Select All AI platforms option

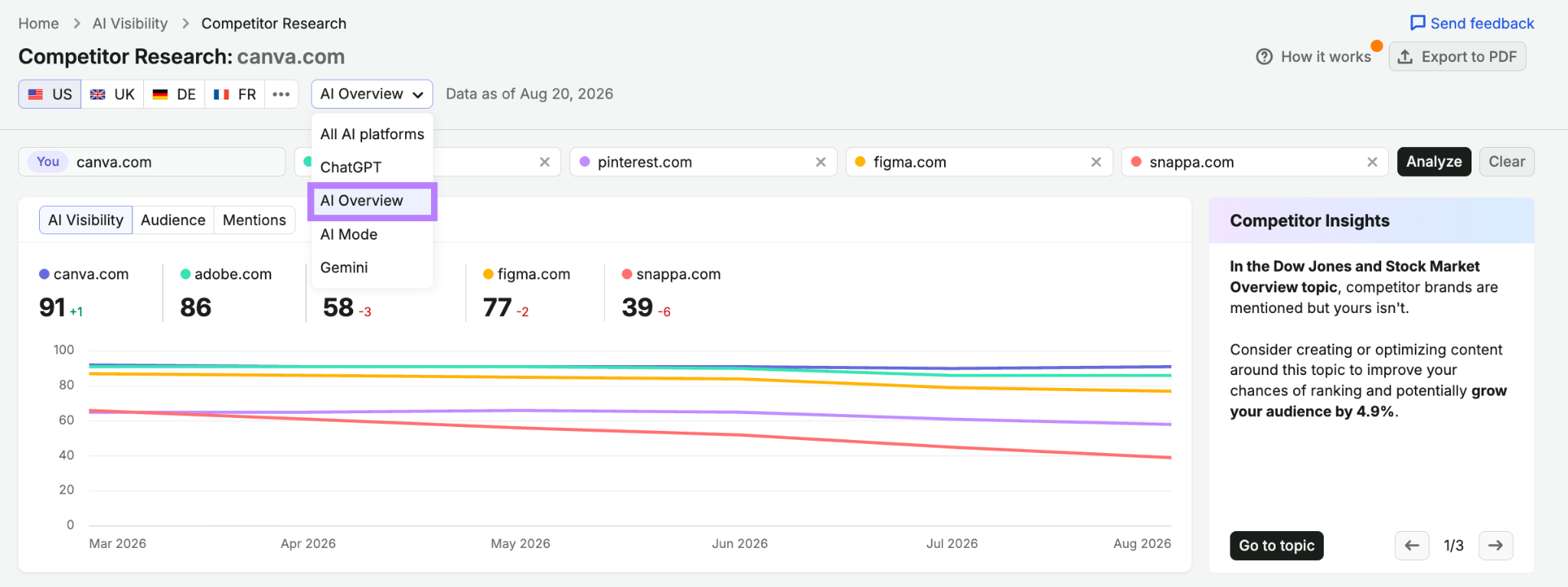click(372, 134)
